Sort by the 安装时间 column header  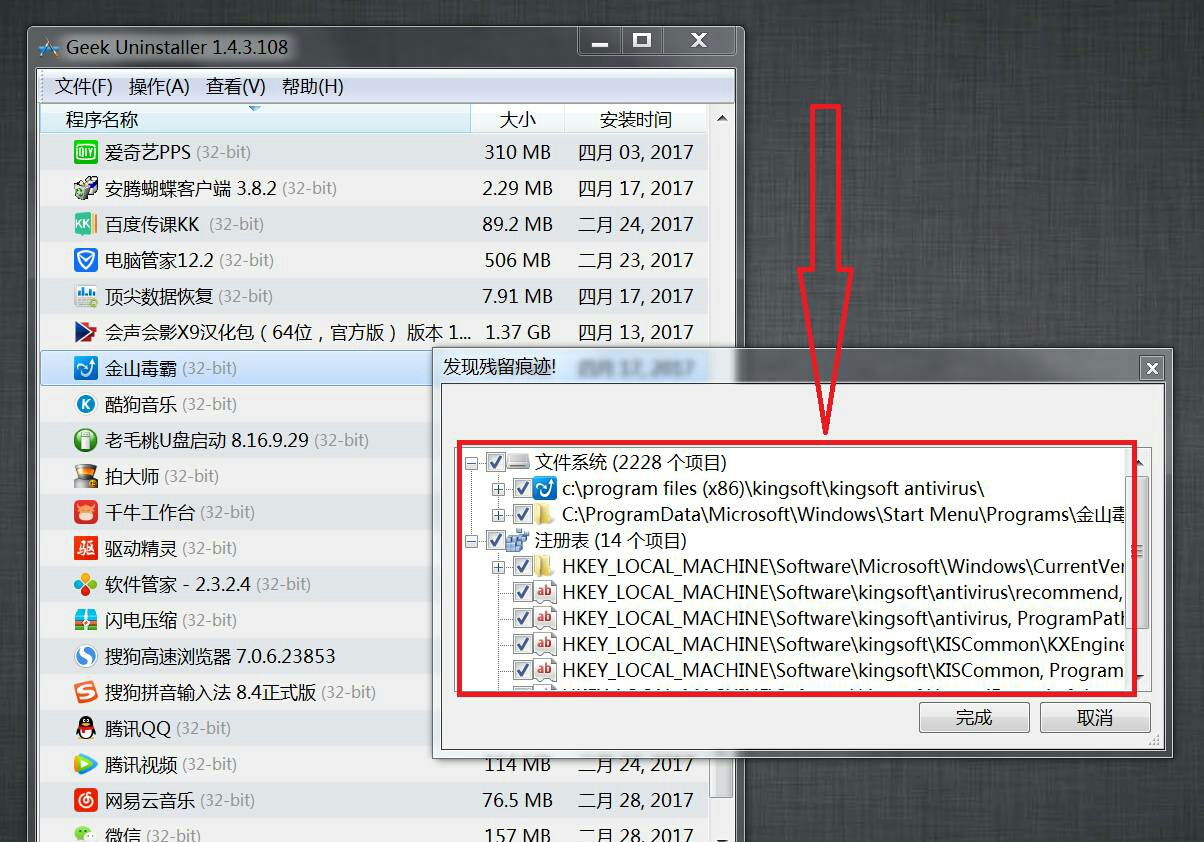click(636, 120)
